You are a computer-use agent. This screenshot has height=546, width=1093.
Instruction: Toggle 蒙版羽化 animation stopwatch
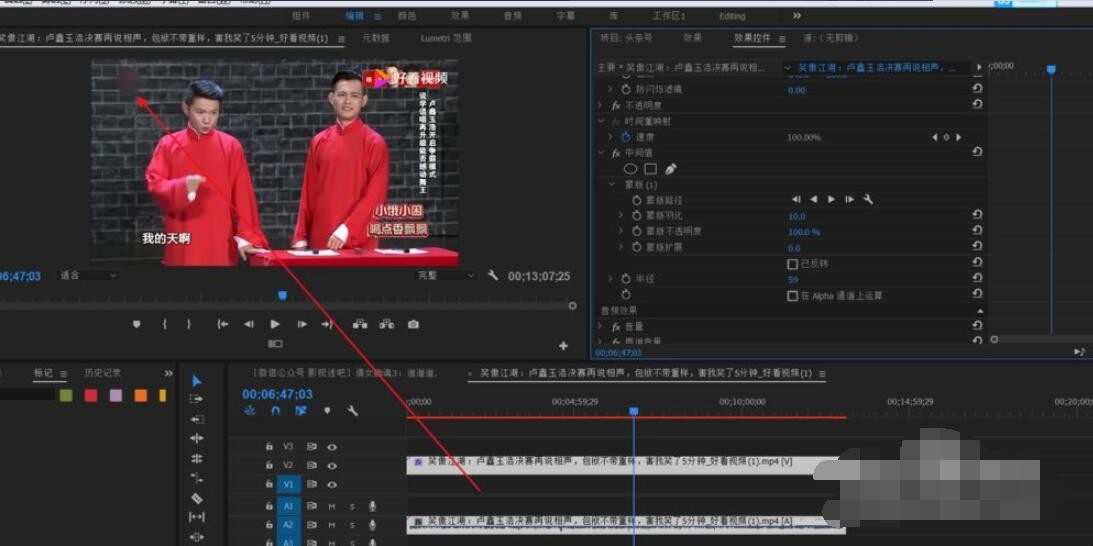pos(636,215)
